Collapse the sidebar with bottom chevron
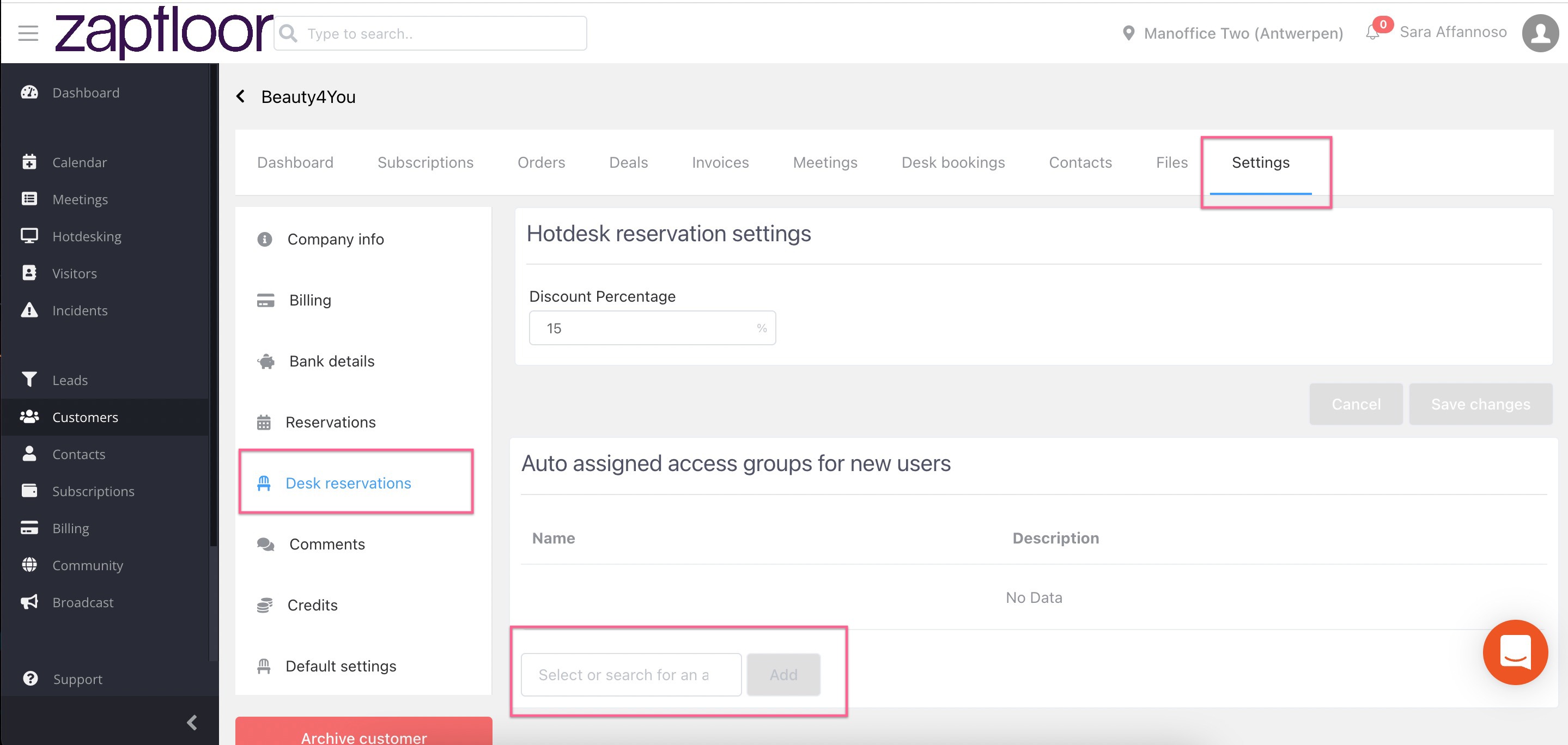 (x=192, y=723)
